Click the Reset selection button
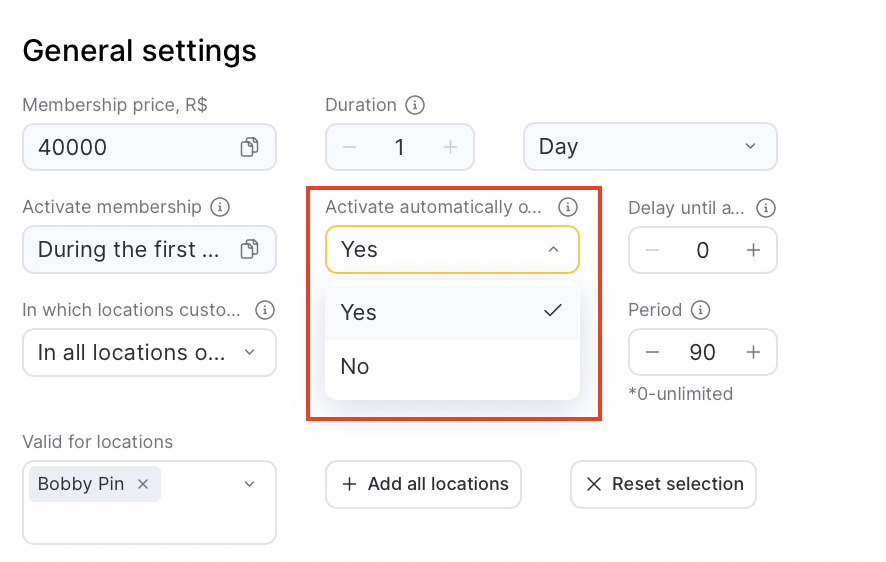 [x=663, y=484]
